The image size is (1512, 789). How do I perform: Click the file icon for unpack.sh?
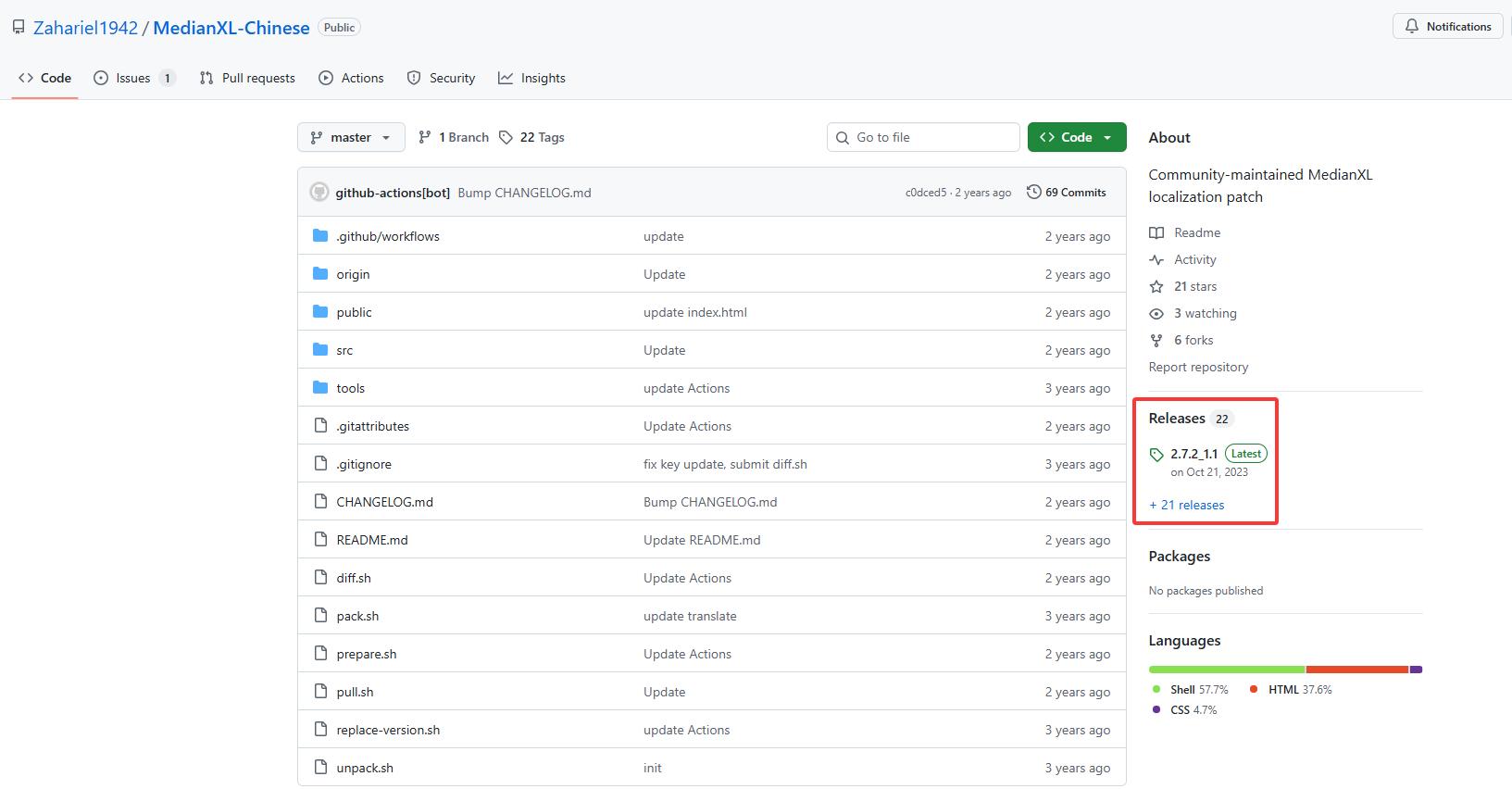point(320,768)
